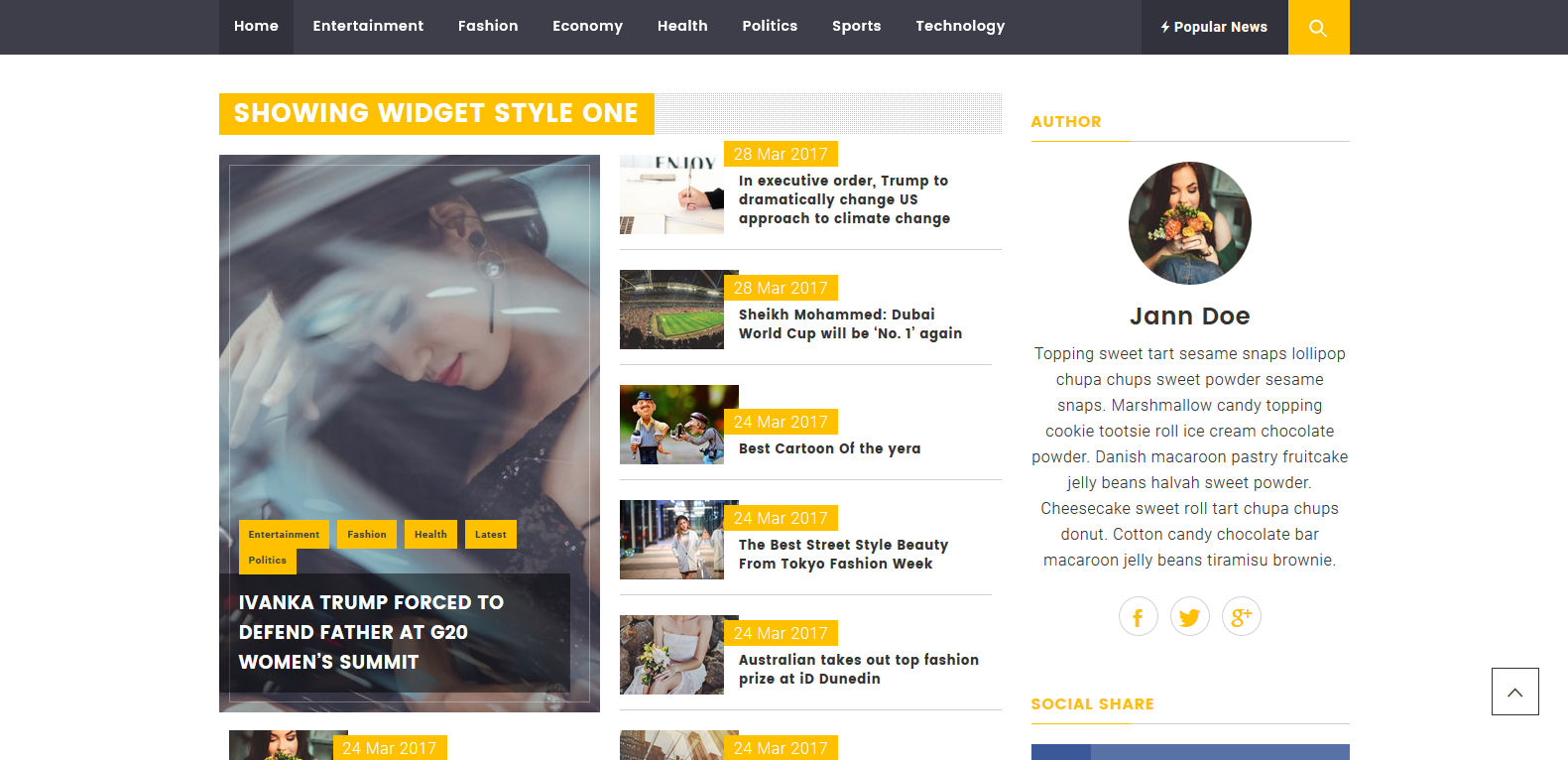
Task: Open Popular News with lightning icon
Action: [x=1214, y=28]
